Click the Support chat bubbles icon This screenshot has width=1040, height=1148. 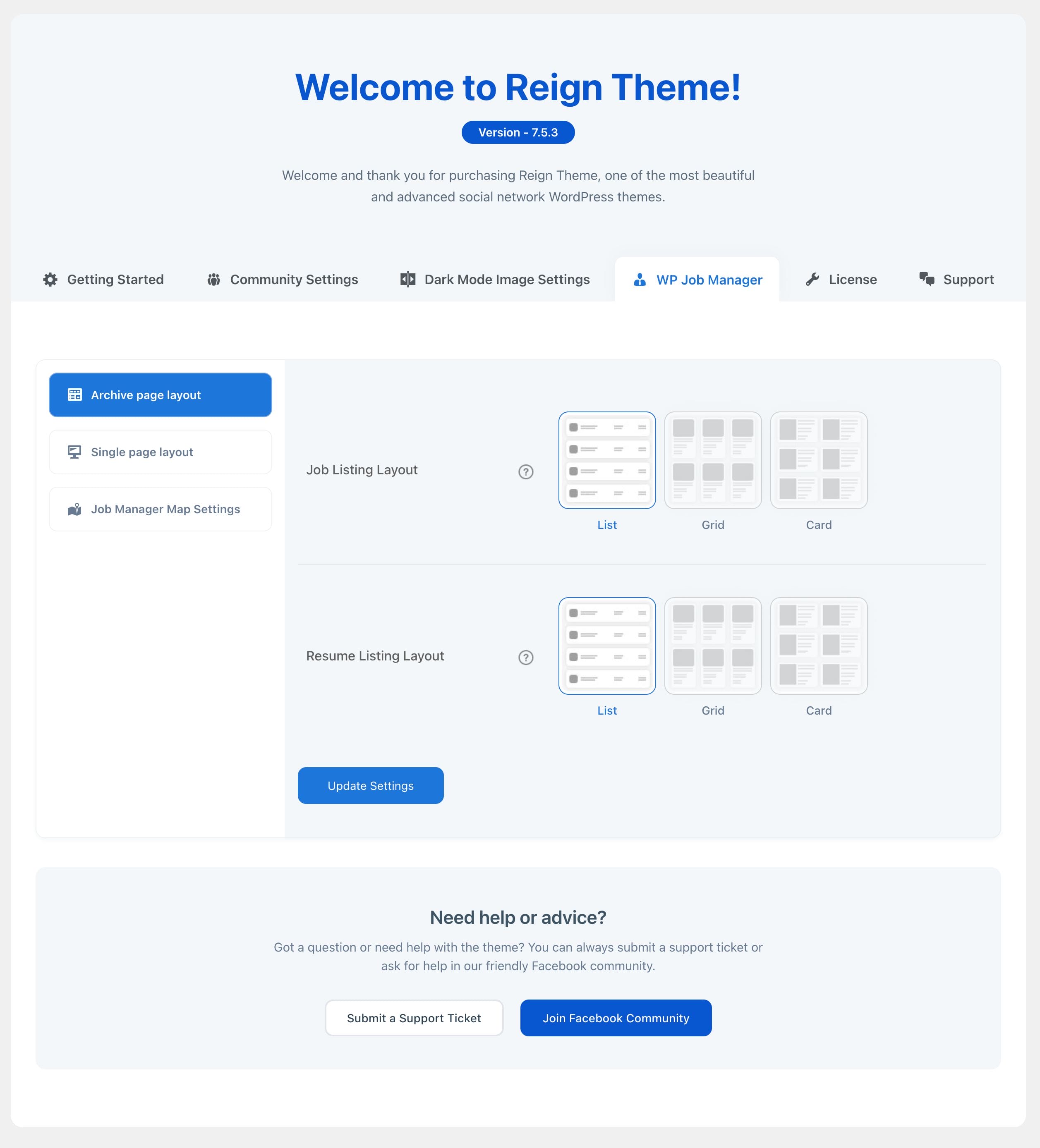point(927,279)
